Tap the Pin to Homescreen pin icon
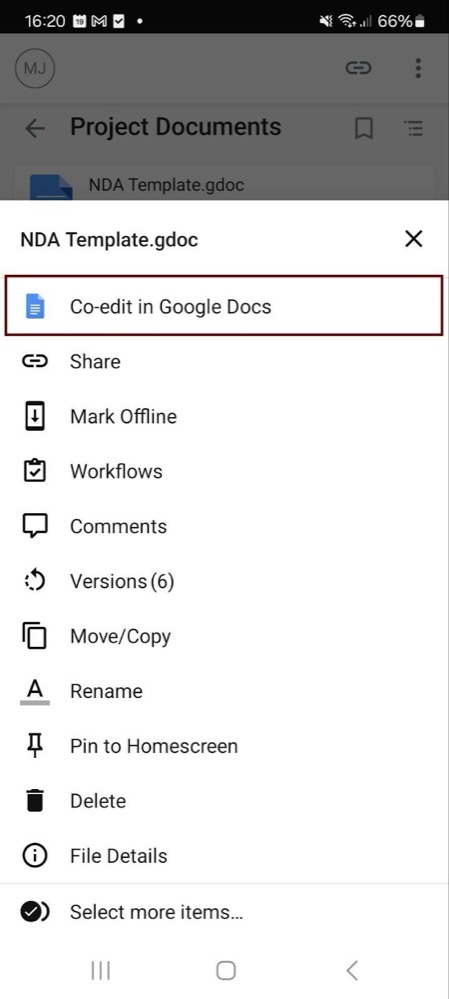The width and height of the screenshot is (449, 999). click(35, 746)
